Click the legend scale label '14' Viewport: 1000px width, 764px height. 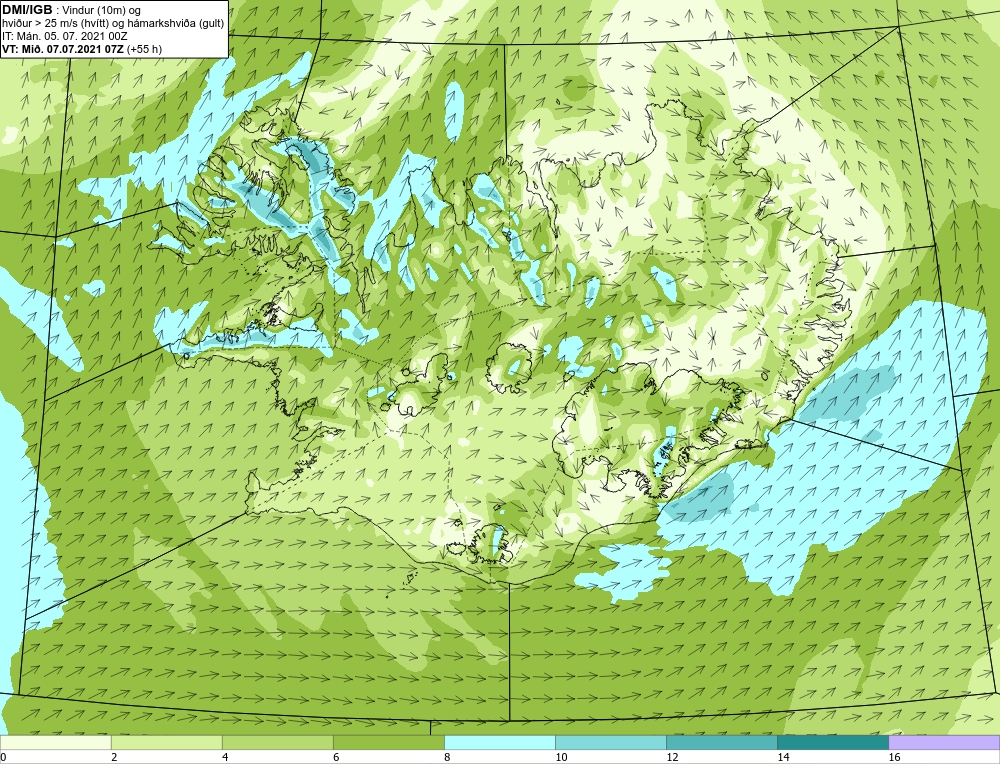783,757
